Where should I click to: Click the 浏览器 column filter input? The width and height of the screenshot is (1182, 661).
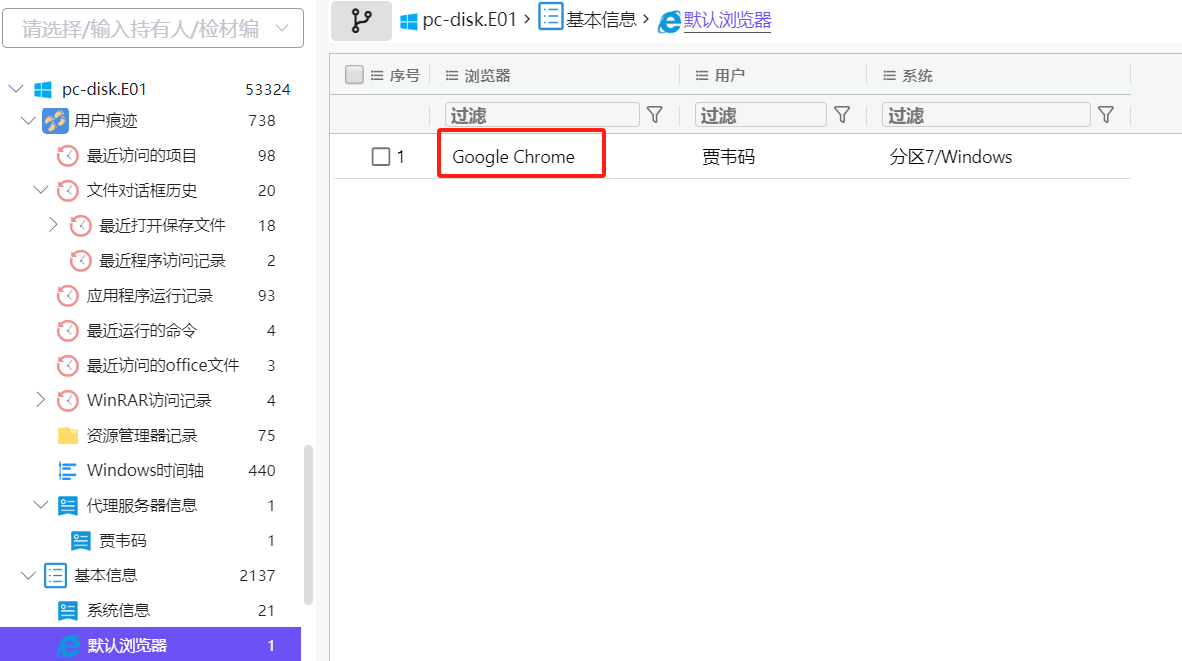click(542, 115)
